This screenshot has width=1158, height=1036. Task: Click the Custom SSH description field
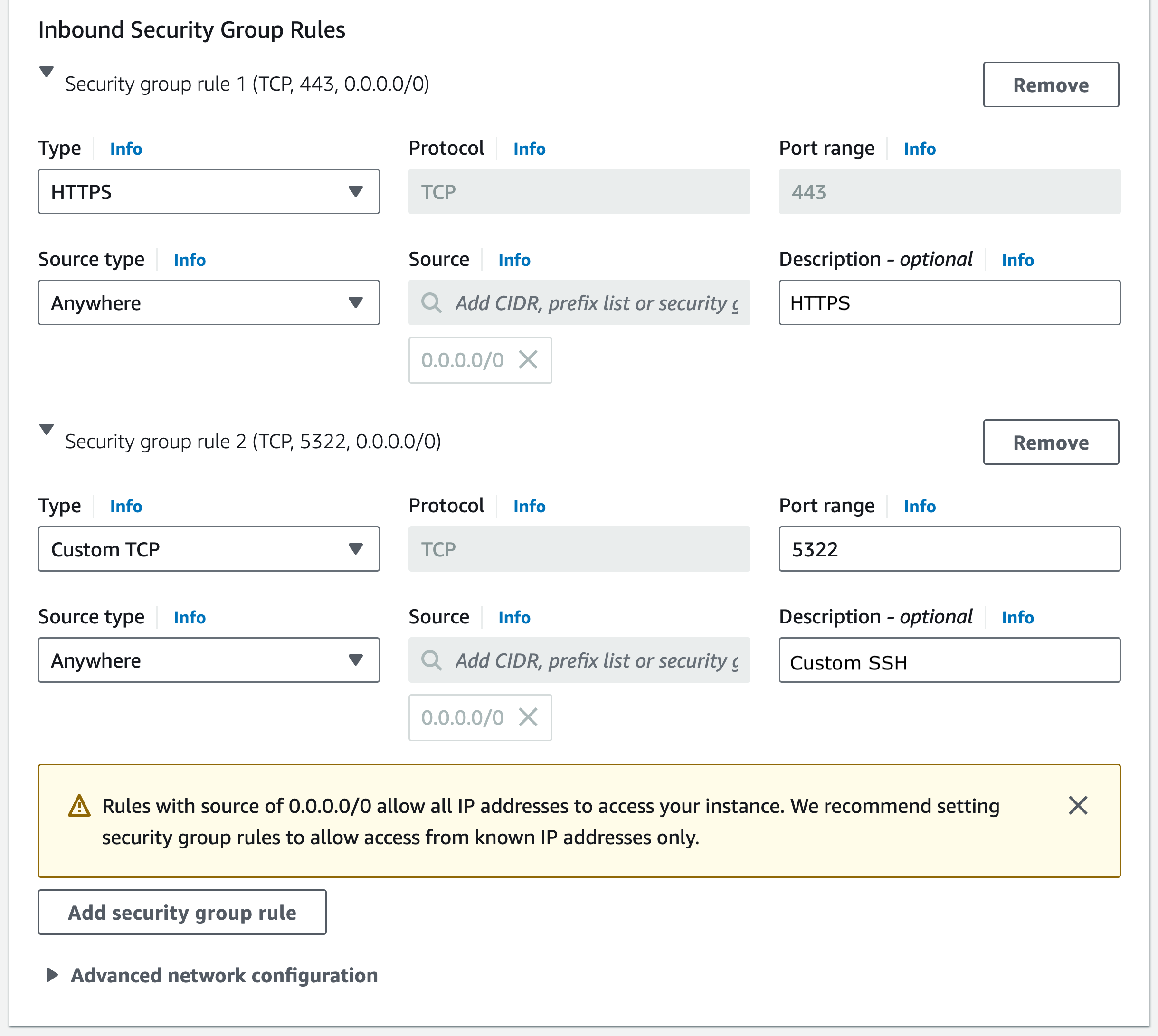949,660
